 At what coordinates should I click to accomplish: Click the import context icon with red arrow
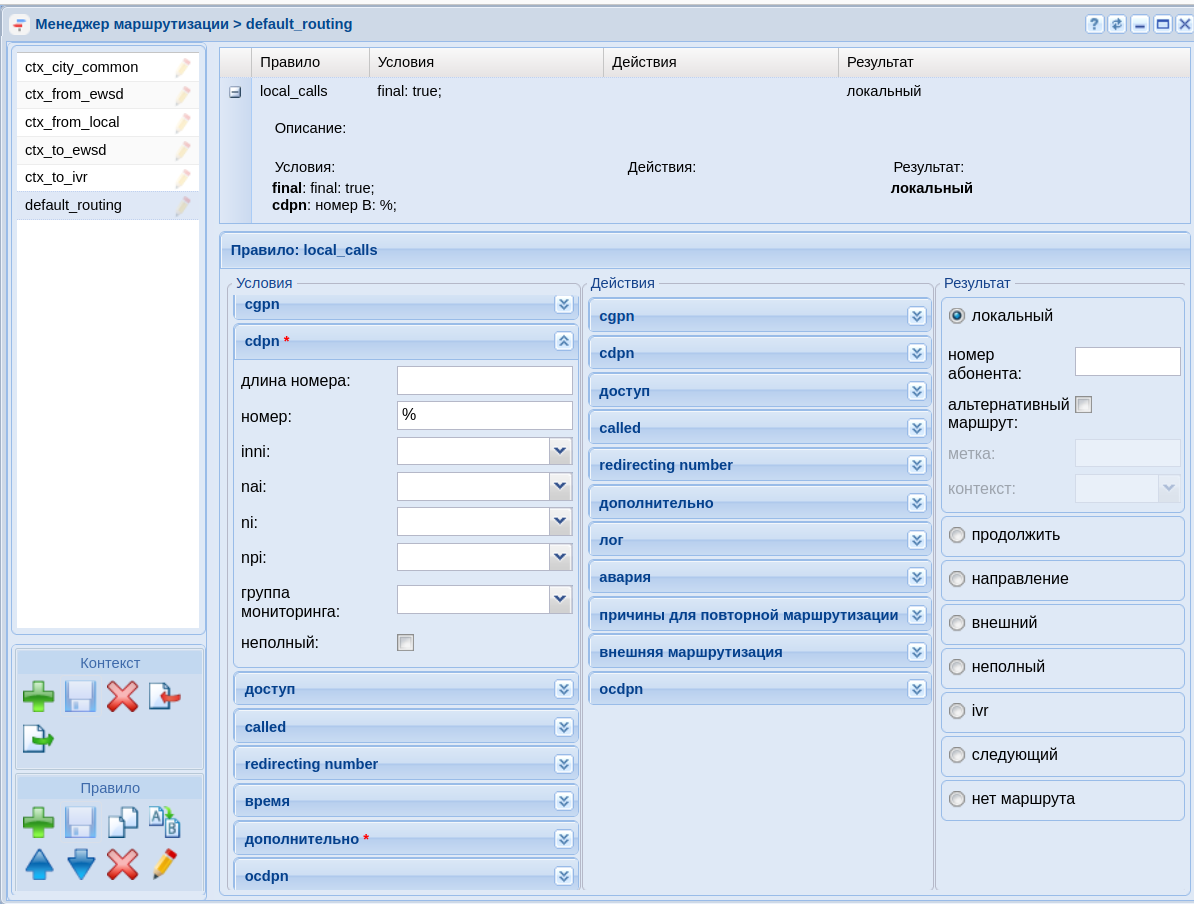165,696
